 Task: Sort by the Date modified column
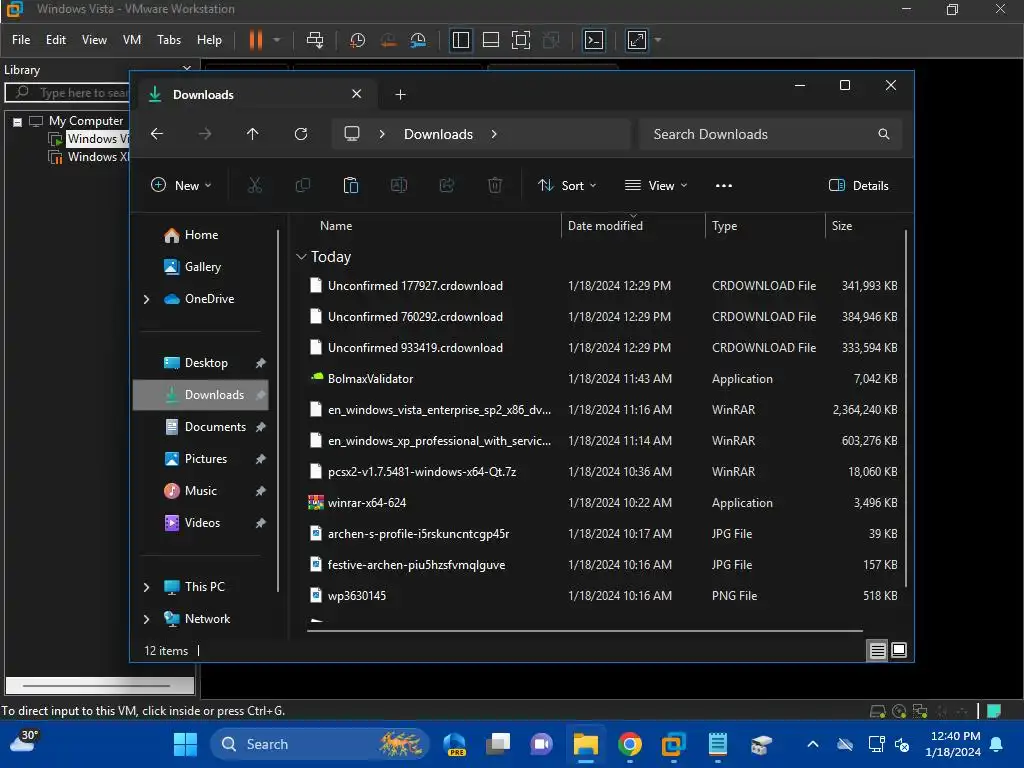pyautogui.click(x=632, y=226)
